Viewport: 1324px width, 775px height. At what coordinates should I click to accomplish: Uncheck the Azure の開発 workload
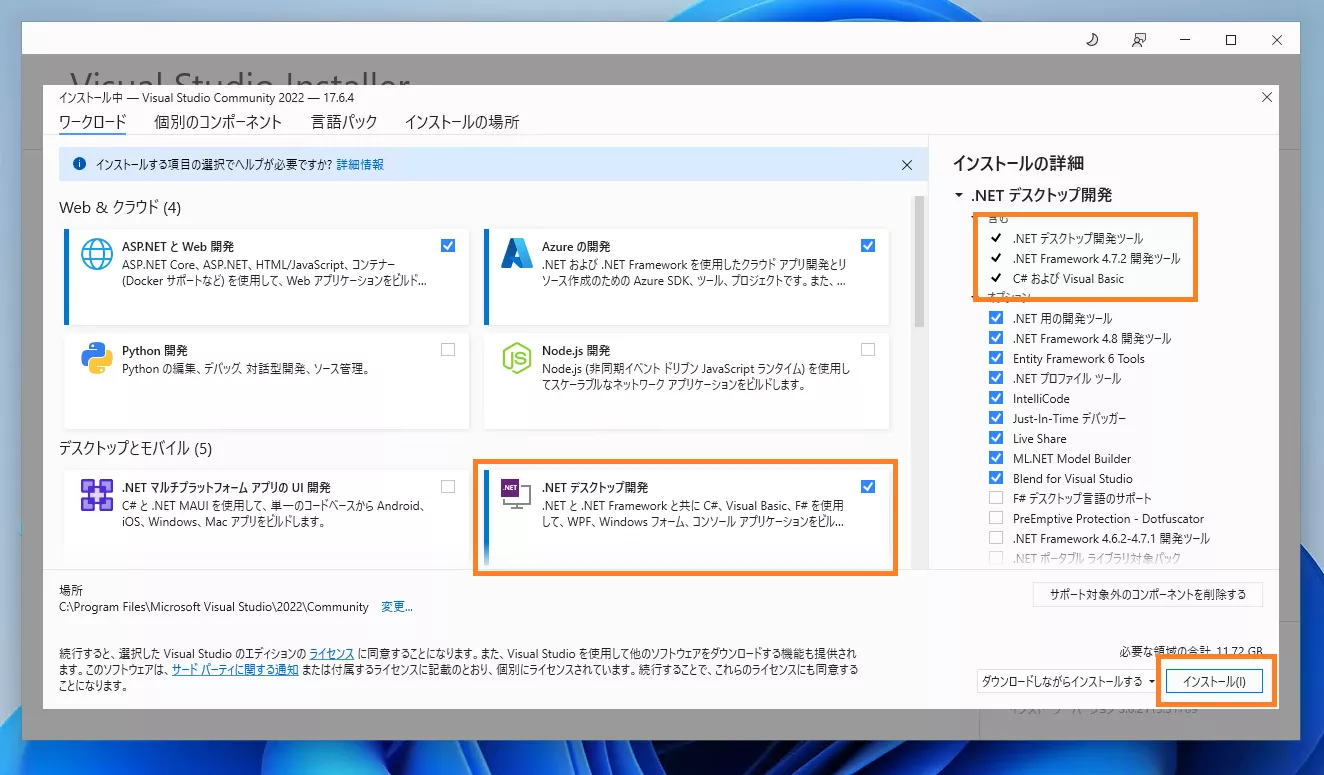867,245
